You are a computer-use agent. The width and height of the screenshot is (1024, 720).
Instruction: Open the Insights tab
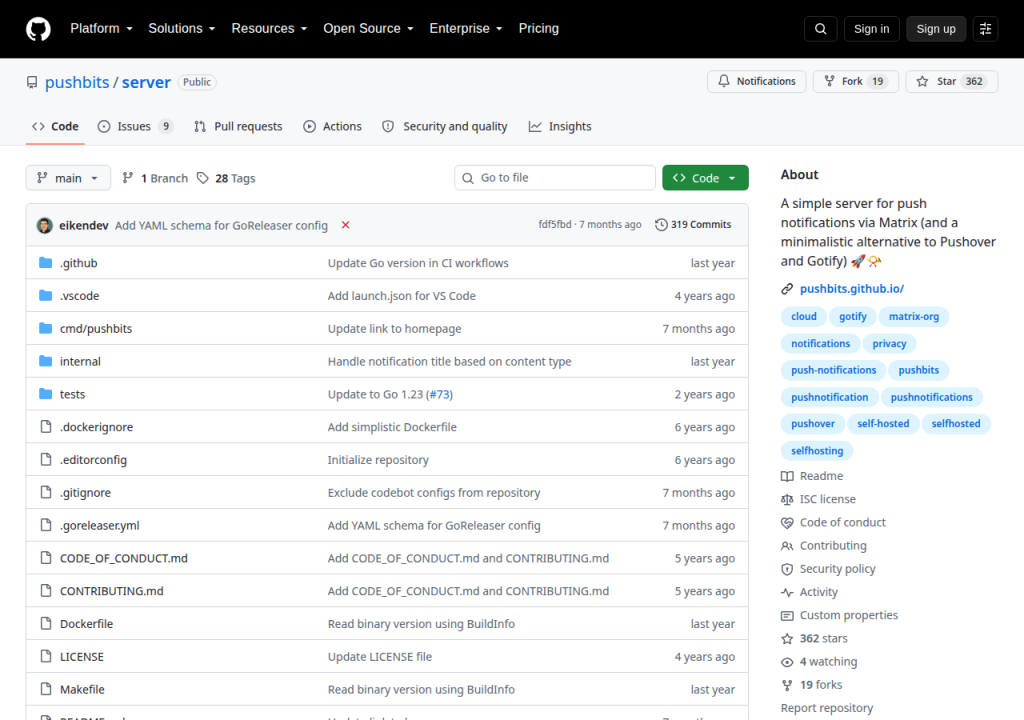point(560,127)
